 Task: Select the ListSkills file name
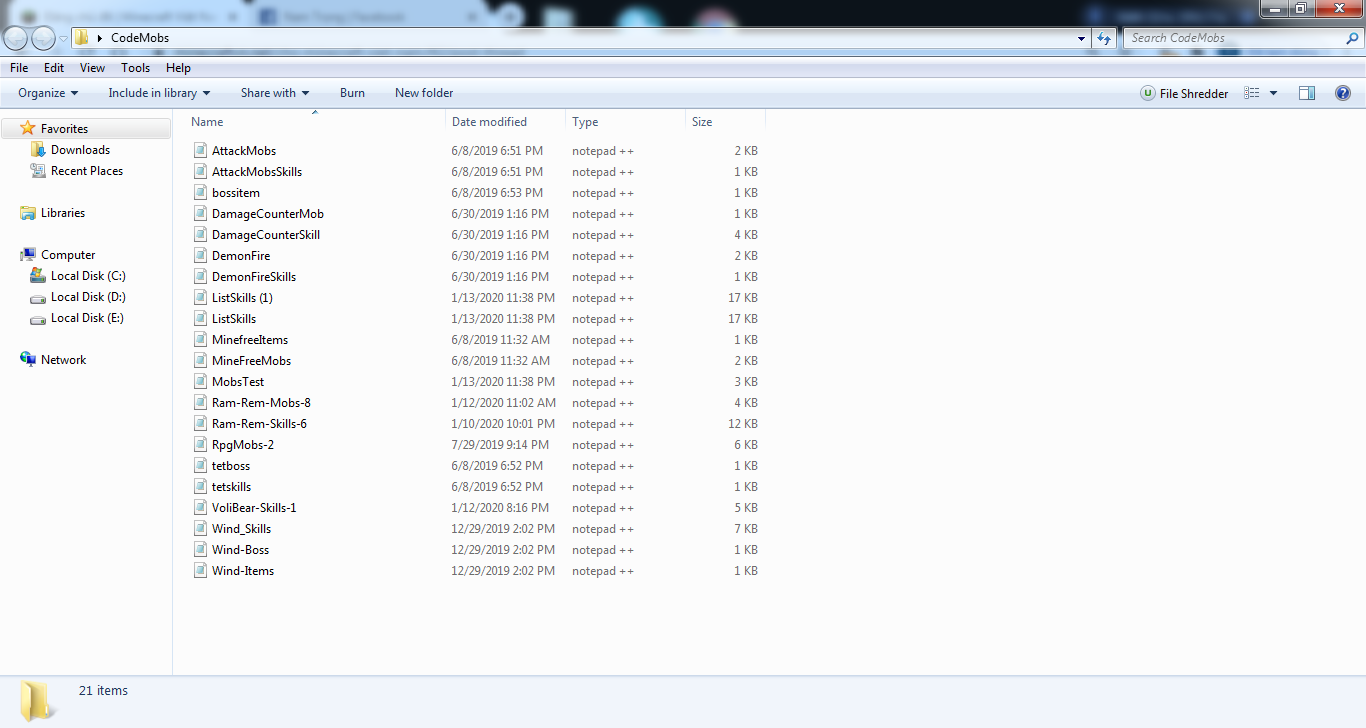[234, 319]
